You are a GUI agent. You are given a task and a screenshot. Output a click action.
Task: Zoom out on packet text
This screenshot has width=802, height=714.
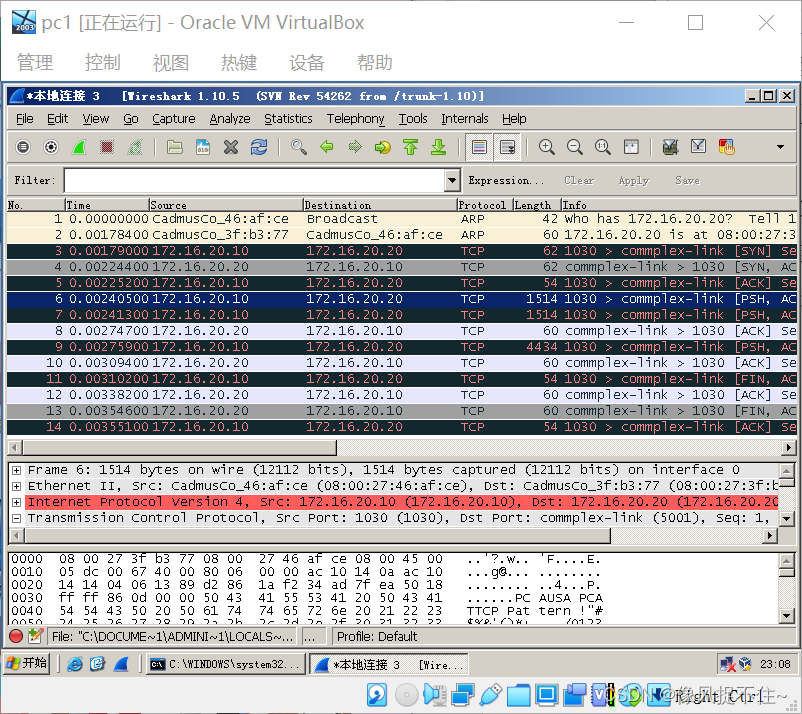tap(575, 147)
